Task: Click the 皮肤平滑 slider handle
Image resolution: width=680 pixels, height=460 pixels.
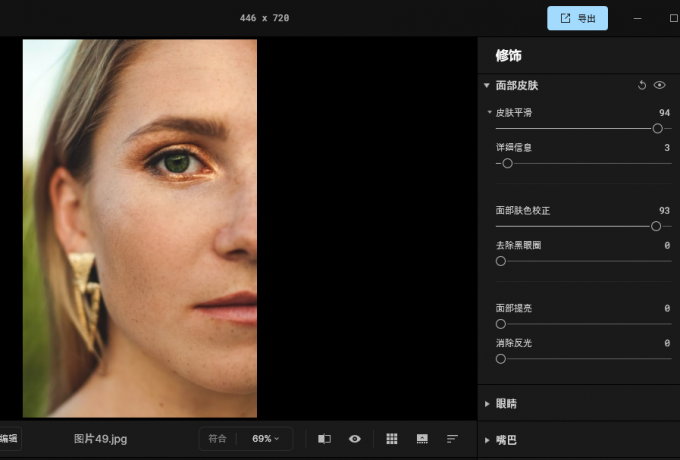Action: point(657,128)
